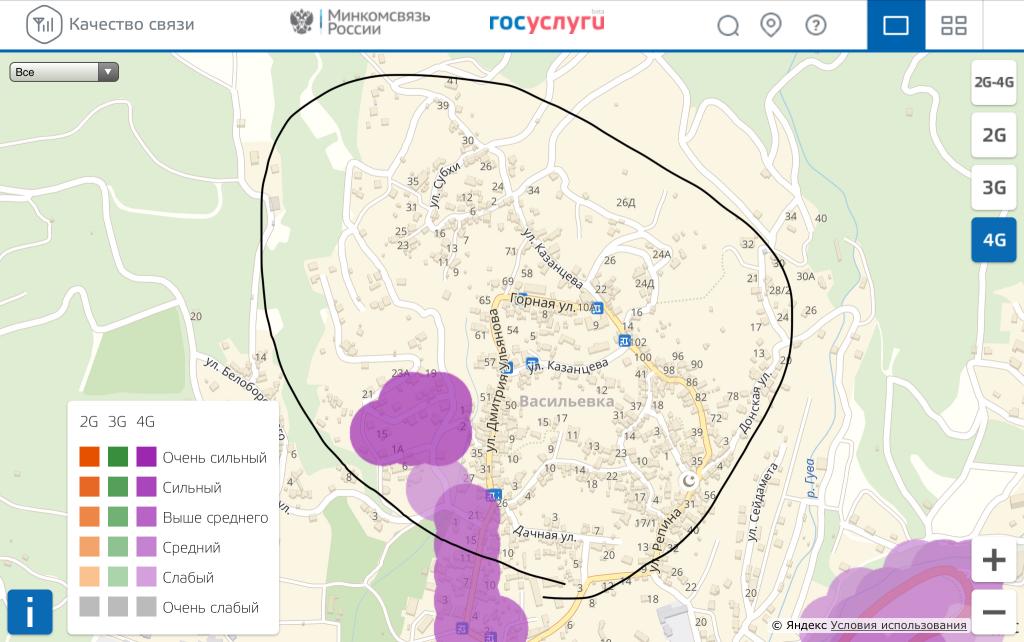Click house number 17/1 on map
The image size is (1024, 642).
645,522
